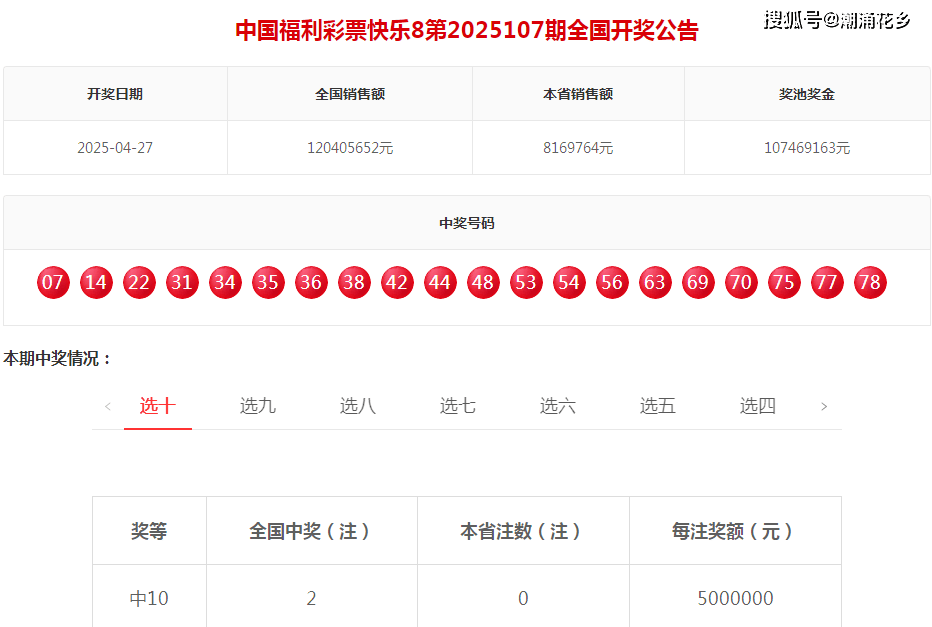Image resolution: width=932 pixels, height=627 pixels.
Task: Select red ball number 77
Action: click(827, 282)
